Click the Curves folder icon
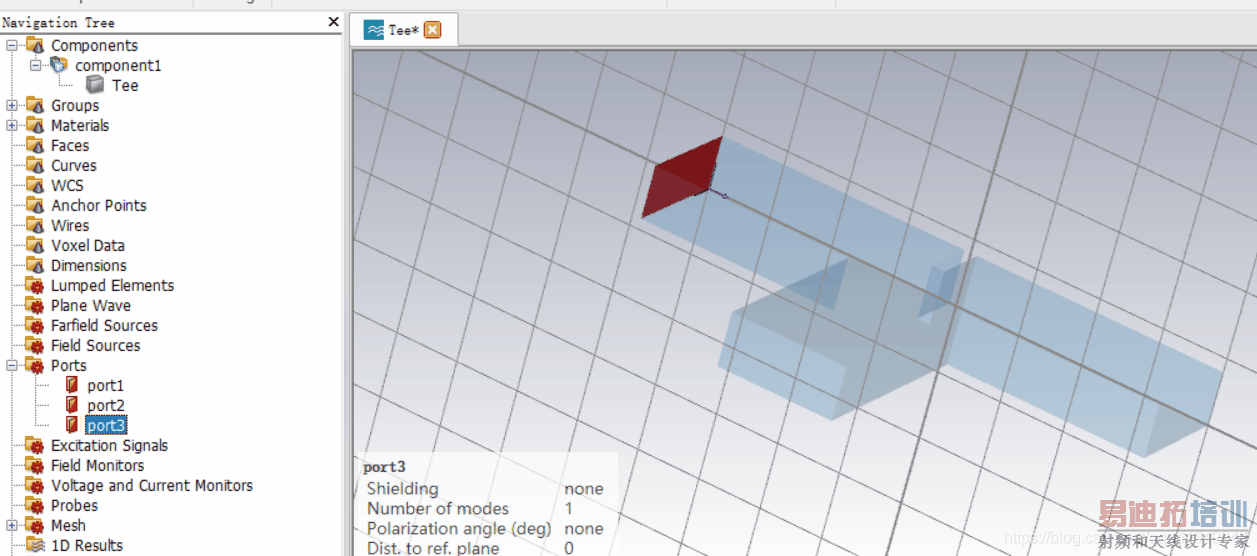Image resolution: width=1257 pixels, height=556 pixels. click(x=35, y=165)
